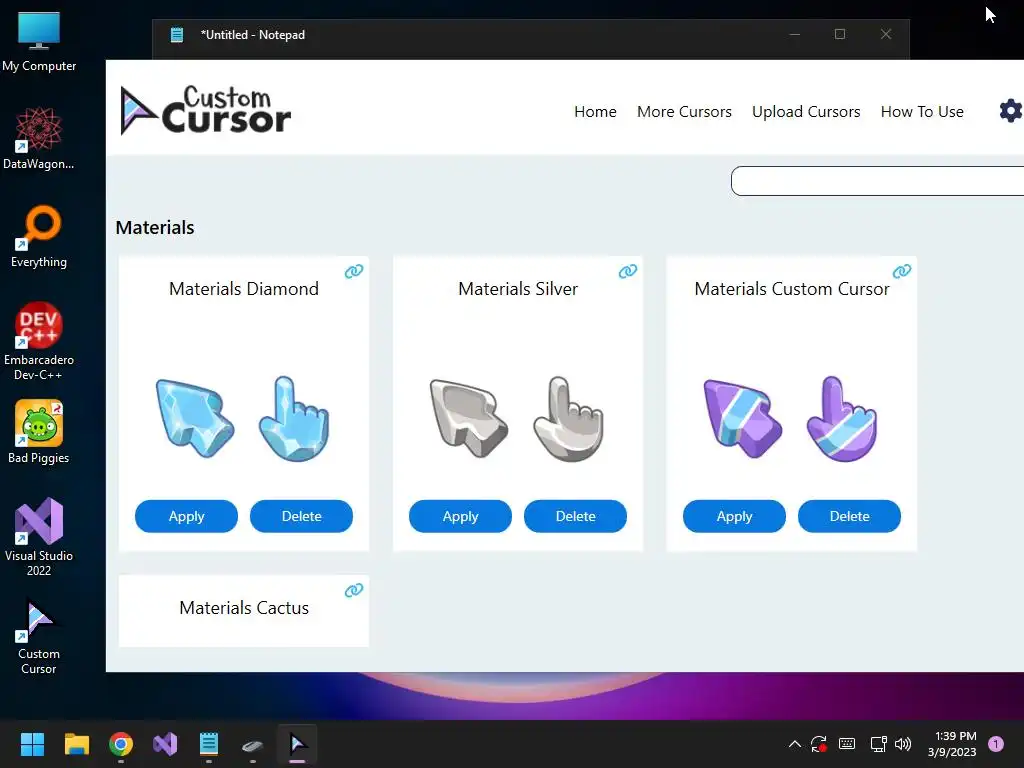Open Visual Studio from the taskbar
The width and height of the screenshot is (1024, 768).
tap(165, 744)
